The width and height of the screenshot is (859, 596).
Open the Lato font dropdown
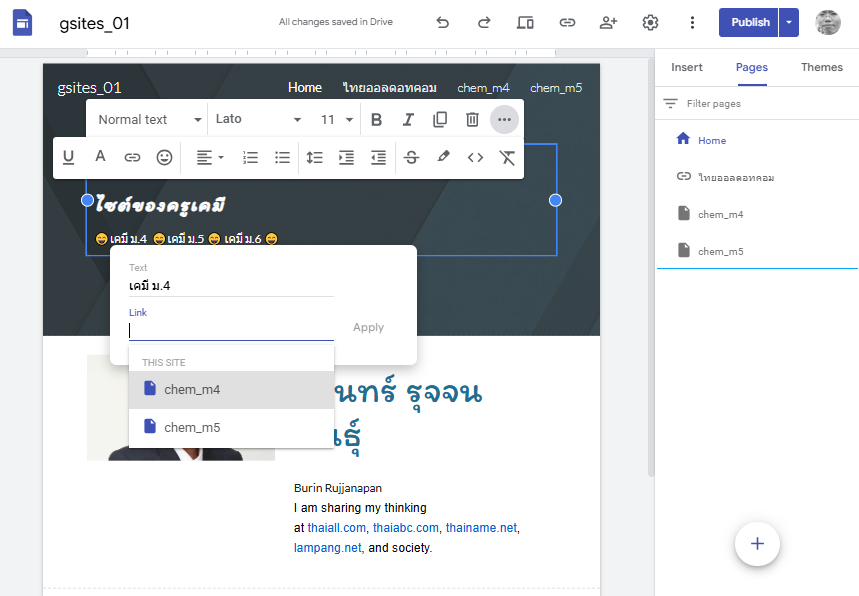(258, 120)
